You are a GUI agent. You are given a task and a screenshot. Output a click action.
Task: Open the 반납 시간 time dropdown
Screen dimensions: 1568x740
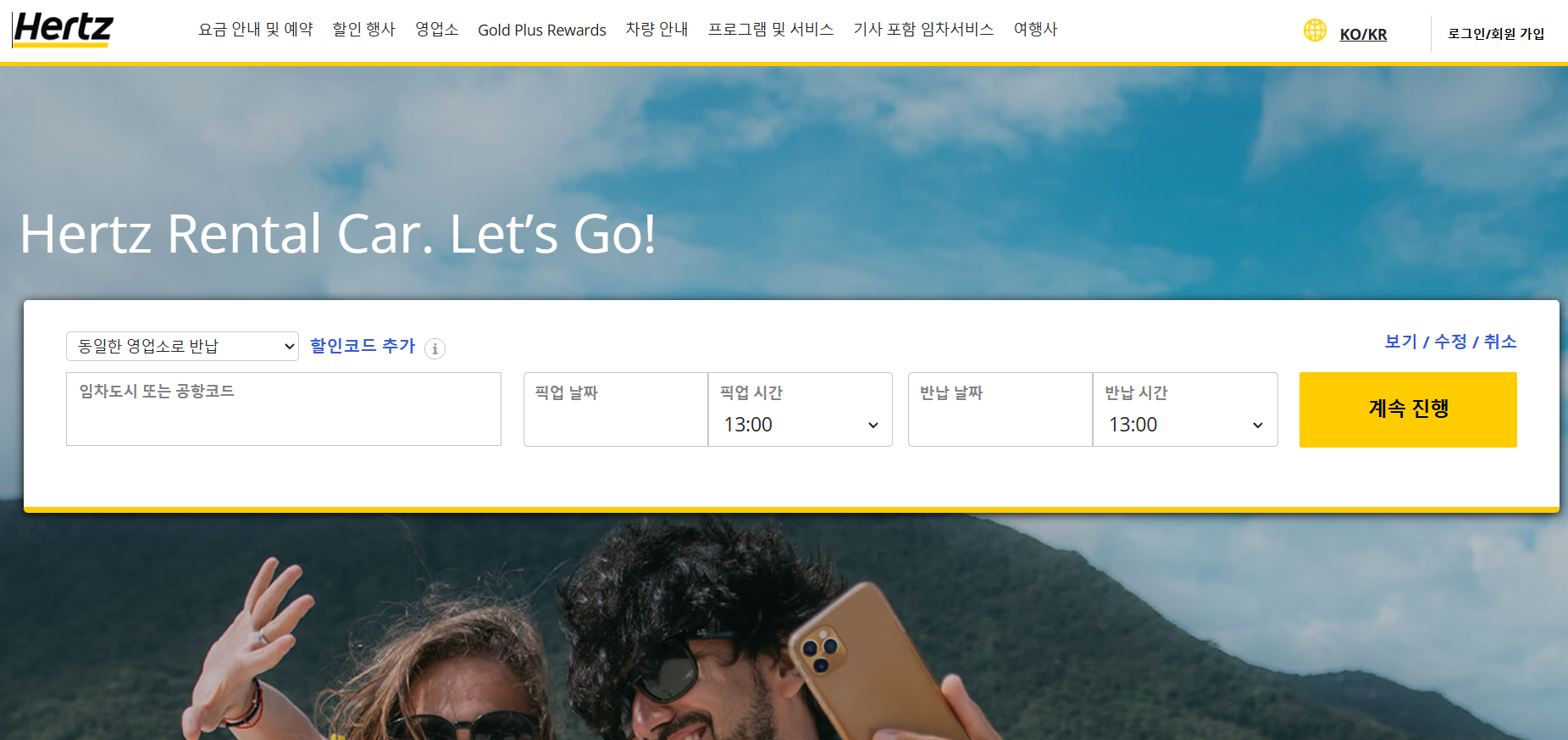pos(1185,409)
